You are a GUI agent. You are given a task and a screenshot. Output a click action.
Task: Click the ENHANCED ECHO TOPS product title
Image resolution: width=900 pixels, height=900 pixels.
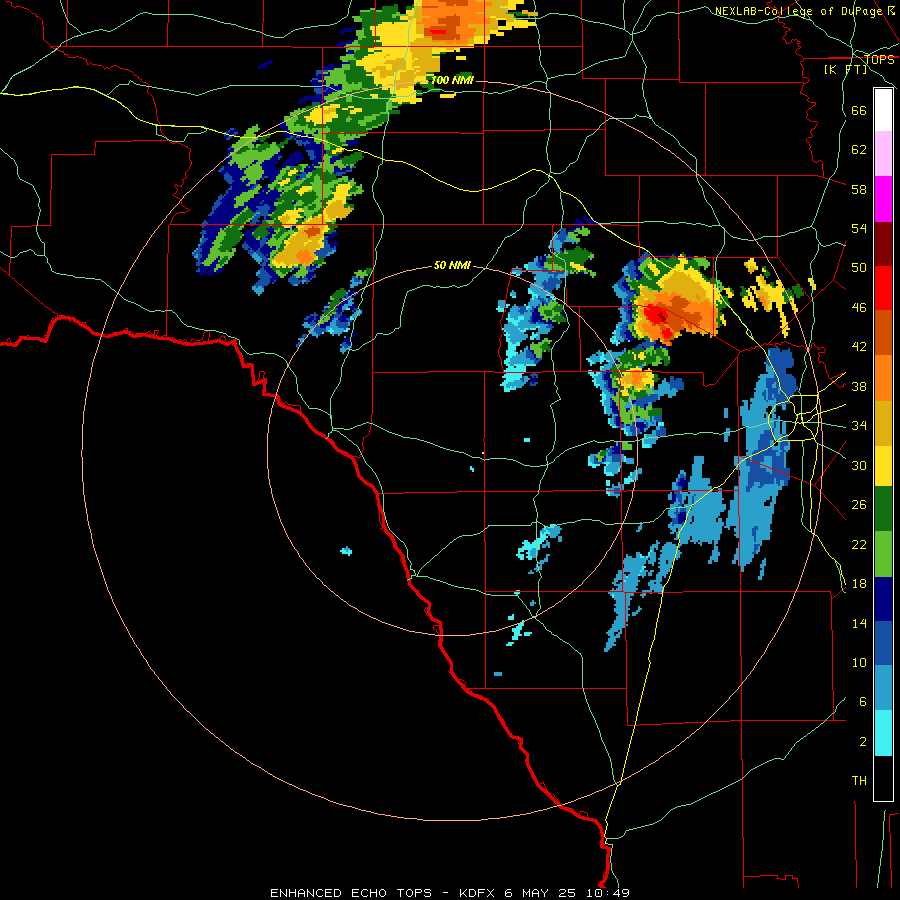tap(351, 893)
